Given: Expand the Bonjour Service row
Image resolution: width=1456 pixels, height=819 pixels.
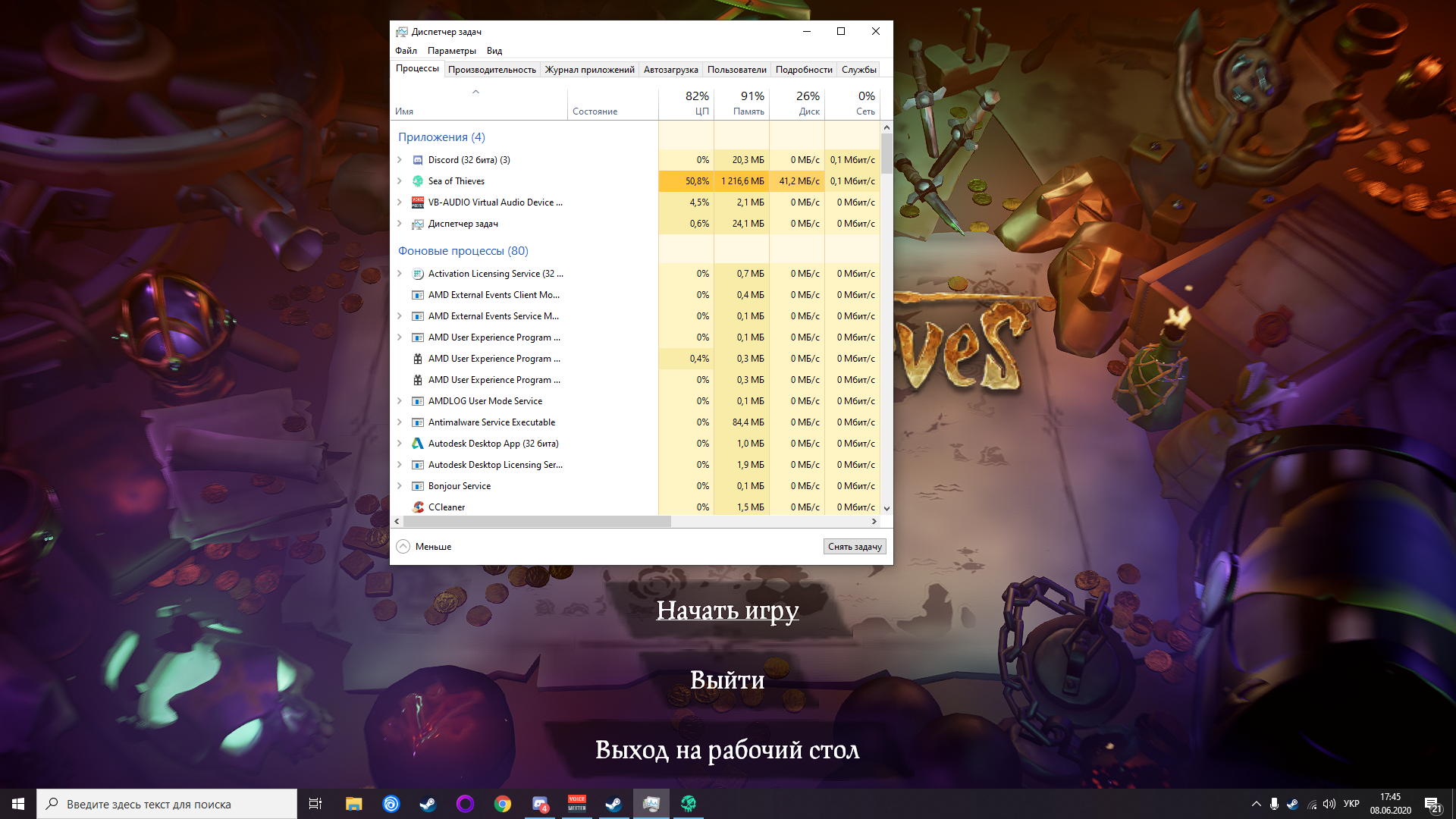Looking at the screenshot, I should pyautogui.click(x=400, y=486).
